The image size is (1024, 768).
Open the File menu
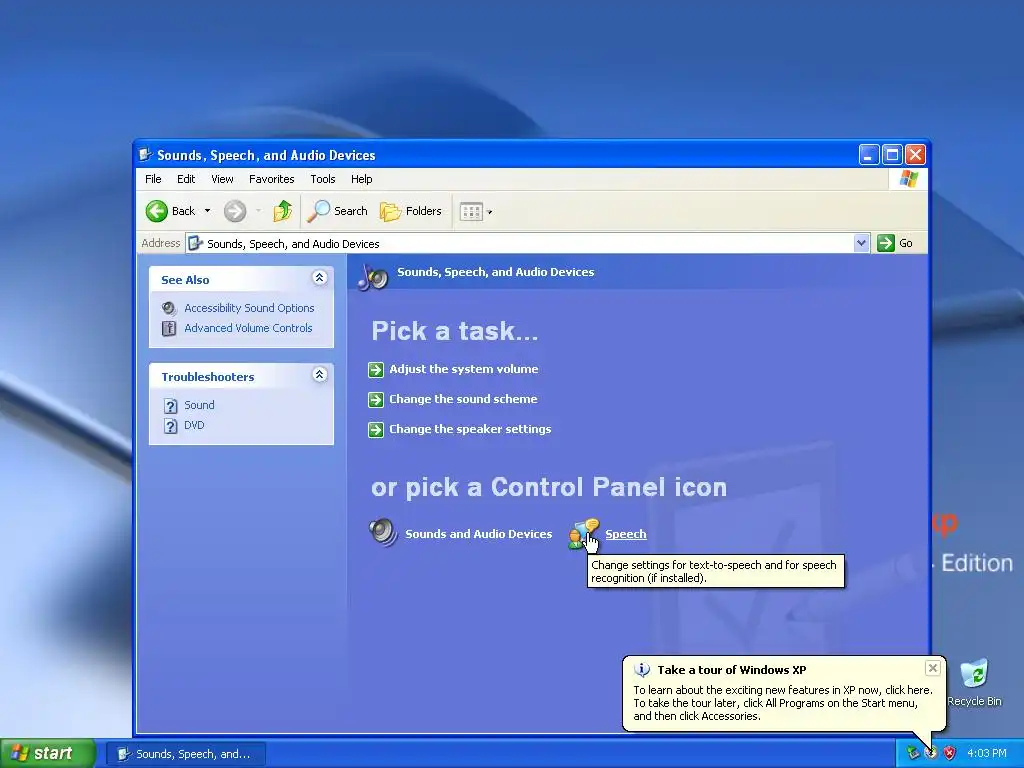pyautogui.click(x=153, y=179)
